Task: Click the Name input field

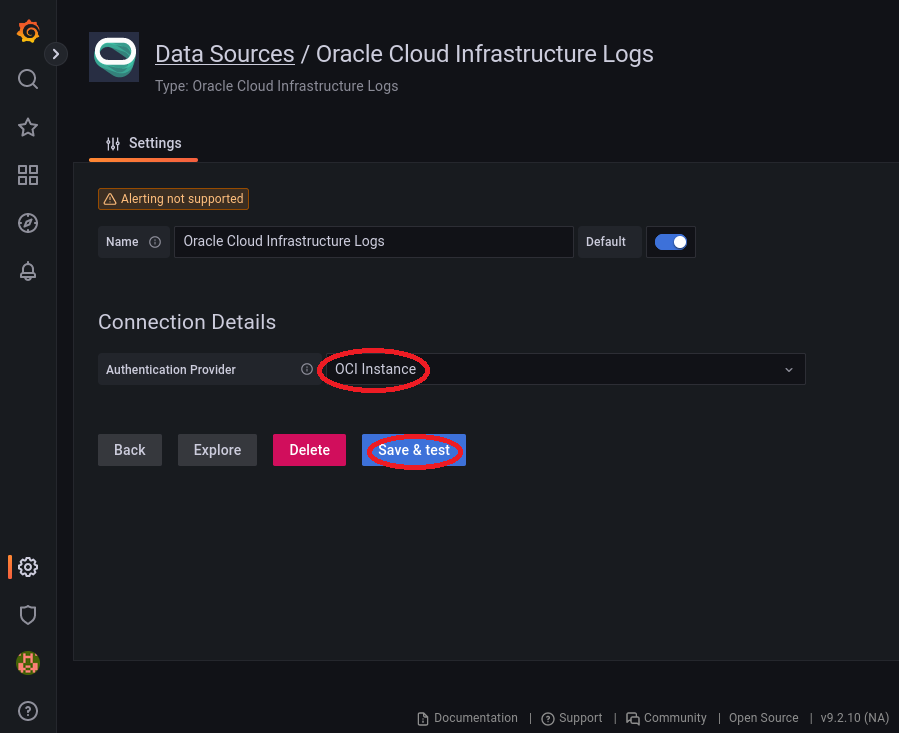Action: point(373,242)
